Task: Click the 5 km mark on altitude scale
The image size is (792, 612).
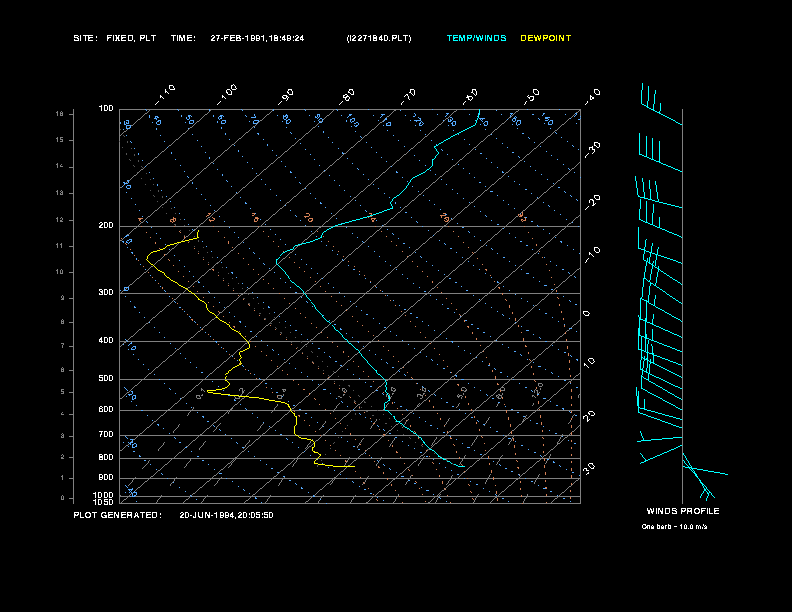Action: 63,392
